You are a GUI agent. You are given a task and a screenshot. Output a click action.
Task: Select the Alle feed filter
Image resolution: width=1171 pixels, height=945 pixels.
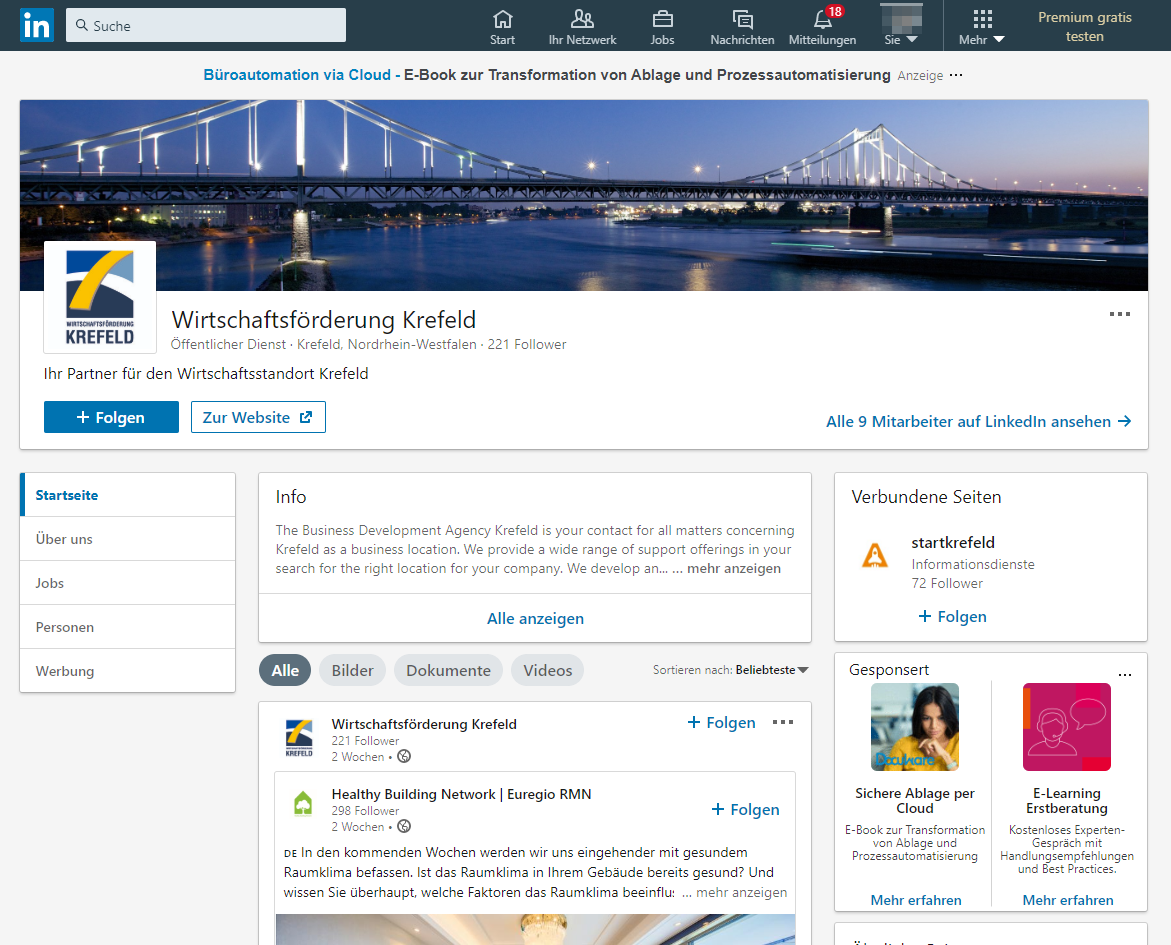pyautogui.click(x=285, y=670)
